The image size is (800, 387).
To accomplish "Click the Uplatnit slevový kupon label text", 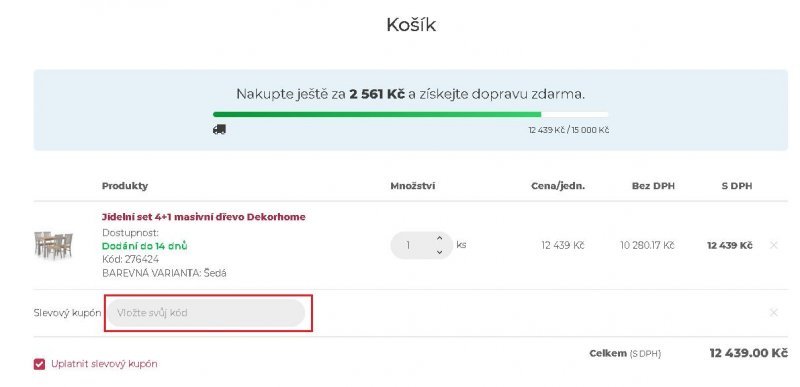I will (x=104, y=364).
